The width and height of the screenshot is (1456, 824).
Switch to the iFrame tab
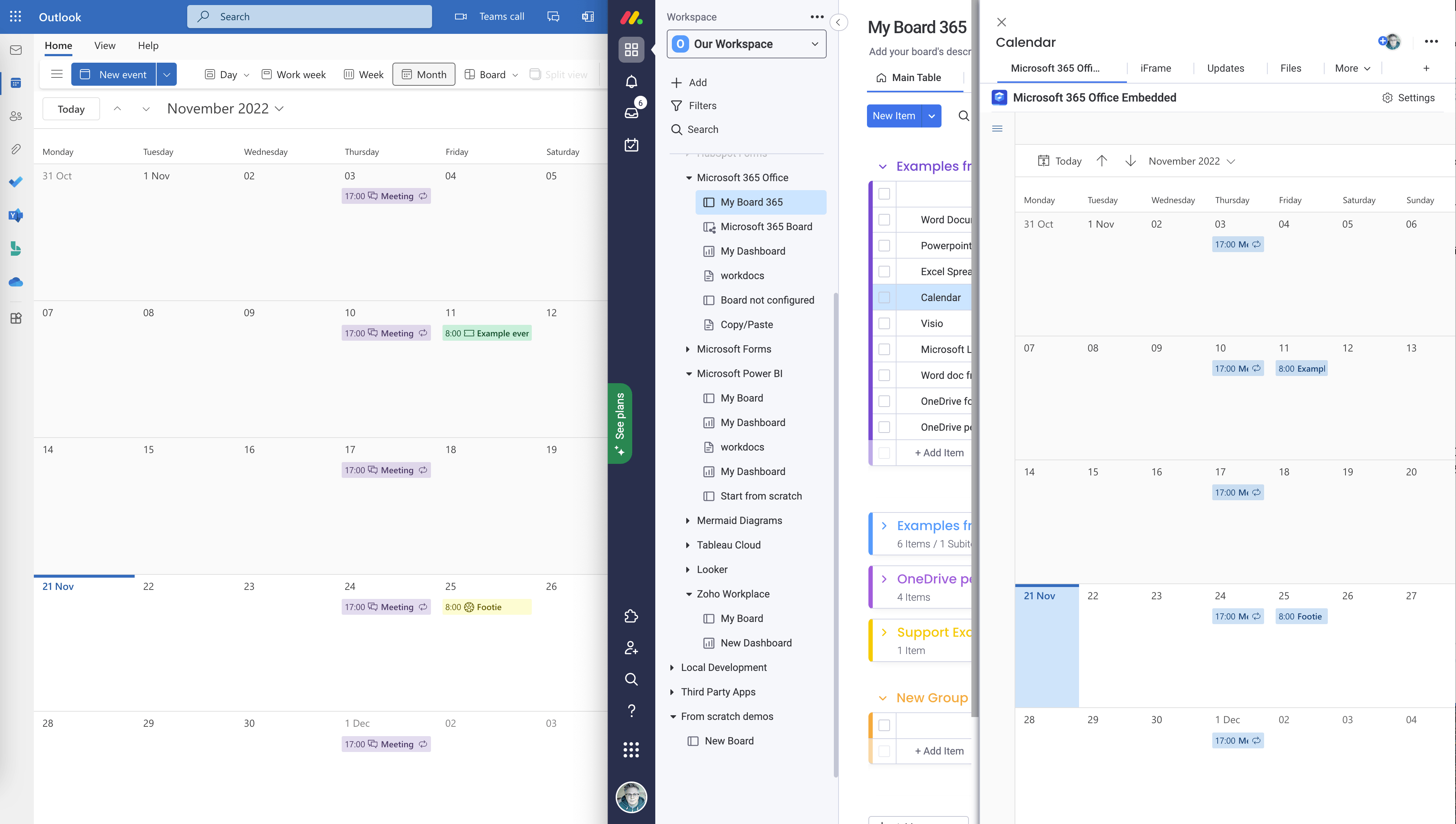click(x=1155, y=68)
